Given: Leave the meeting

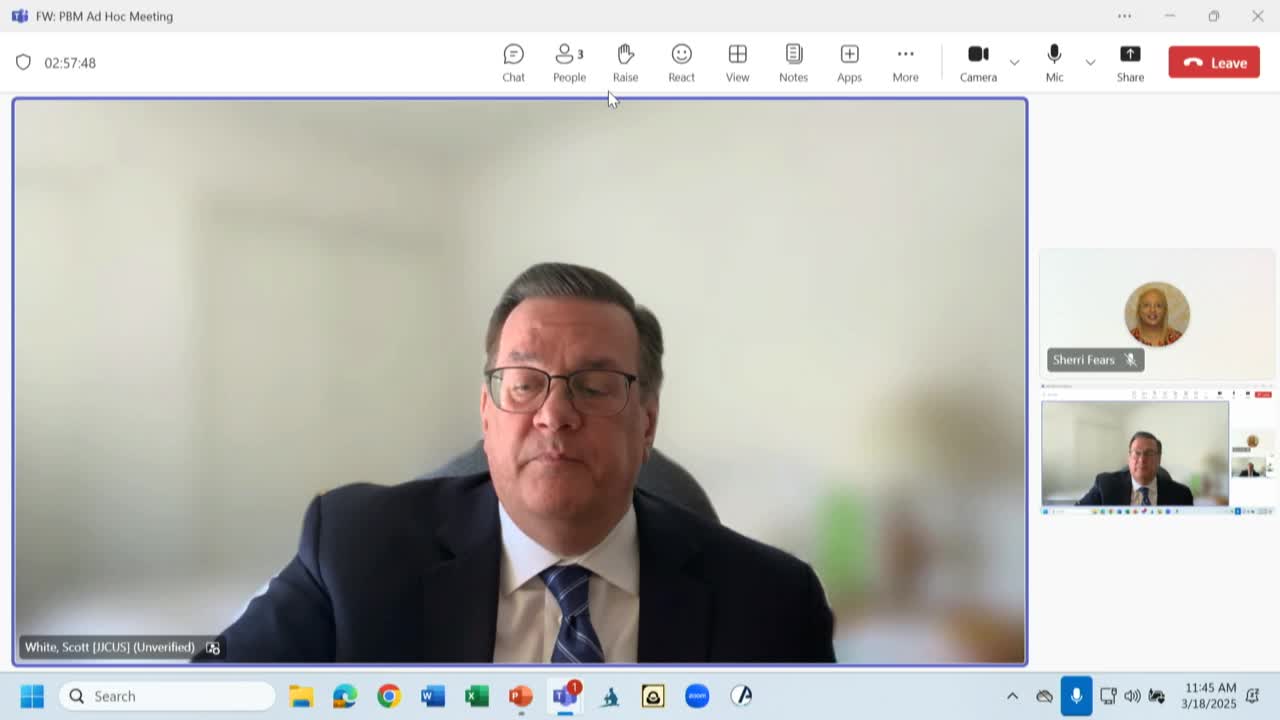Looking at the screenshot, I should [x=1214, y=63].
